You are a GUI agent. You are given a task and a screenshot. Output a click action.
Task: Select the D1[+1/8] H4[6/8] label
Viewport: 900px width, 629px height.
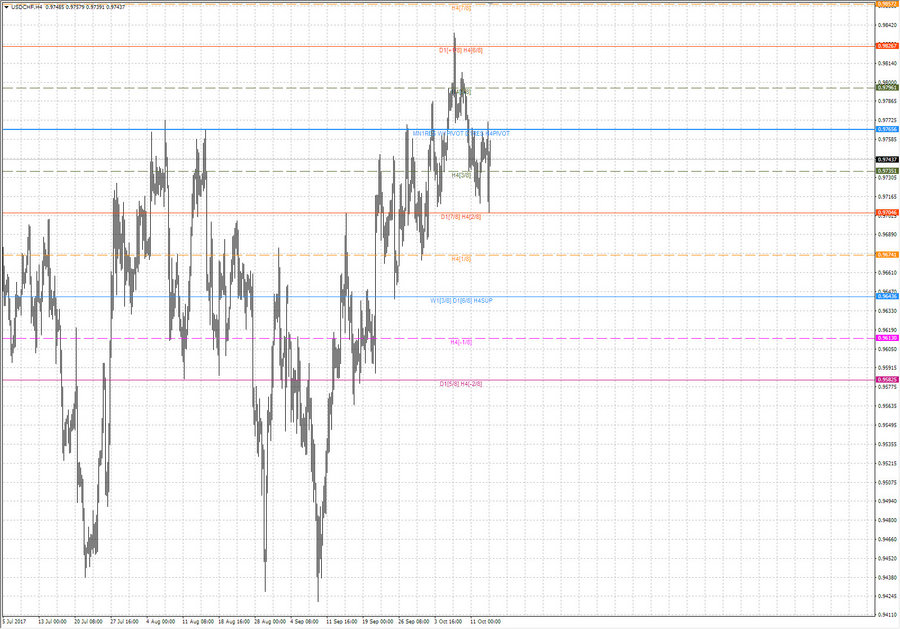(461, 51)
